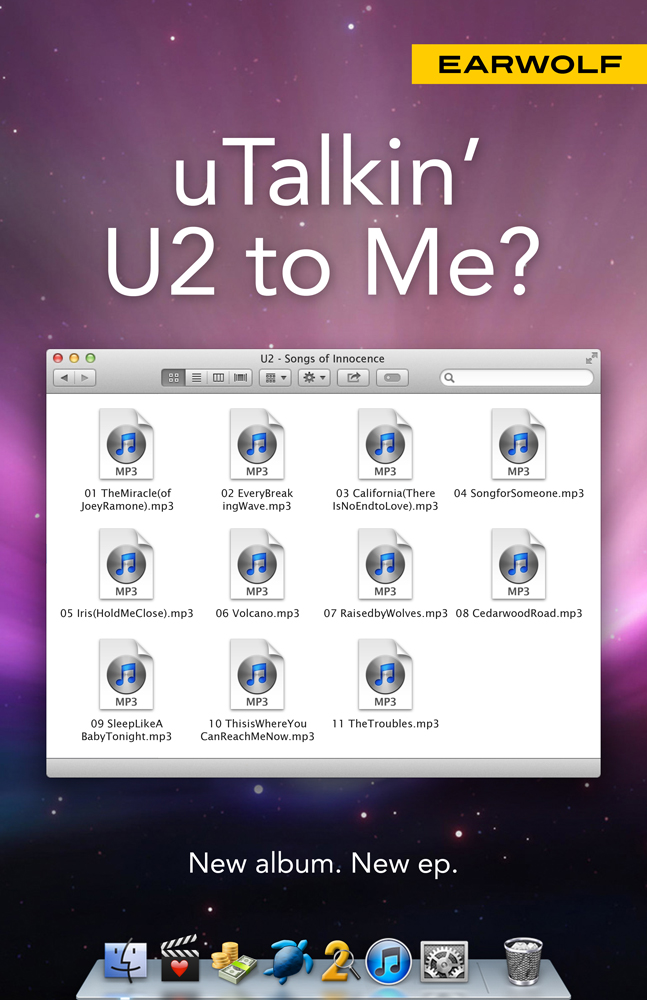
Task: Select 05 Iris(HoldMeClose).mp3 file icon
Action: [126, 564]
